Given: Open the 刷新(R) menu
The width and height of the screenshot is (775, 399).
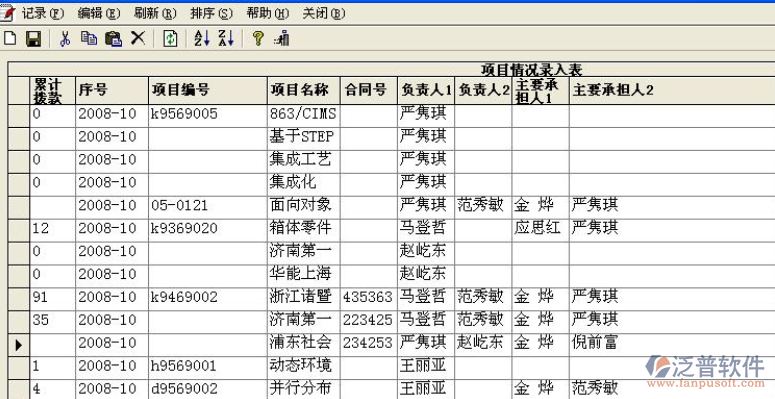Looking at the screenshot, I should coord(155,13).
